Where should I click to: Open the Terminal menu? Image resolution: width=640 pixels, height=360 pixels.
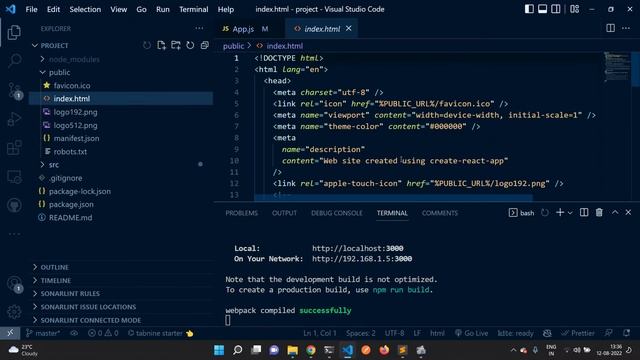193,9
